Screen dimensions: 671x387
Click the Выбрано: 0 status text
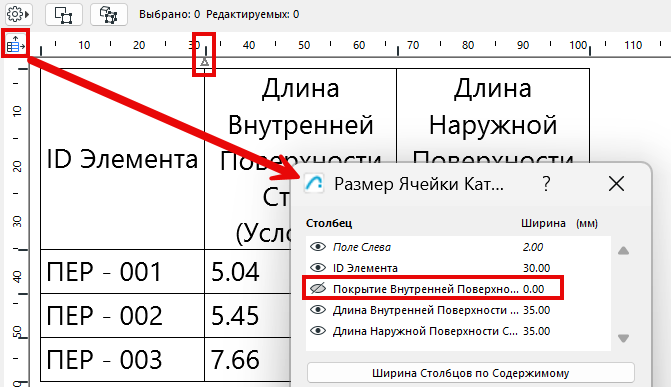pos(169,14)
